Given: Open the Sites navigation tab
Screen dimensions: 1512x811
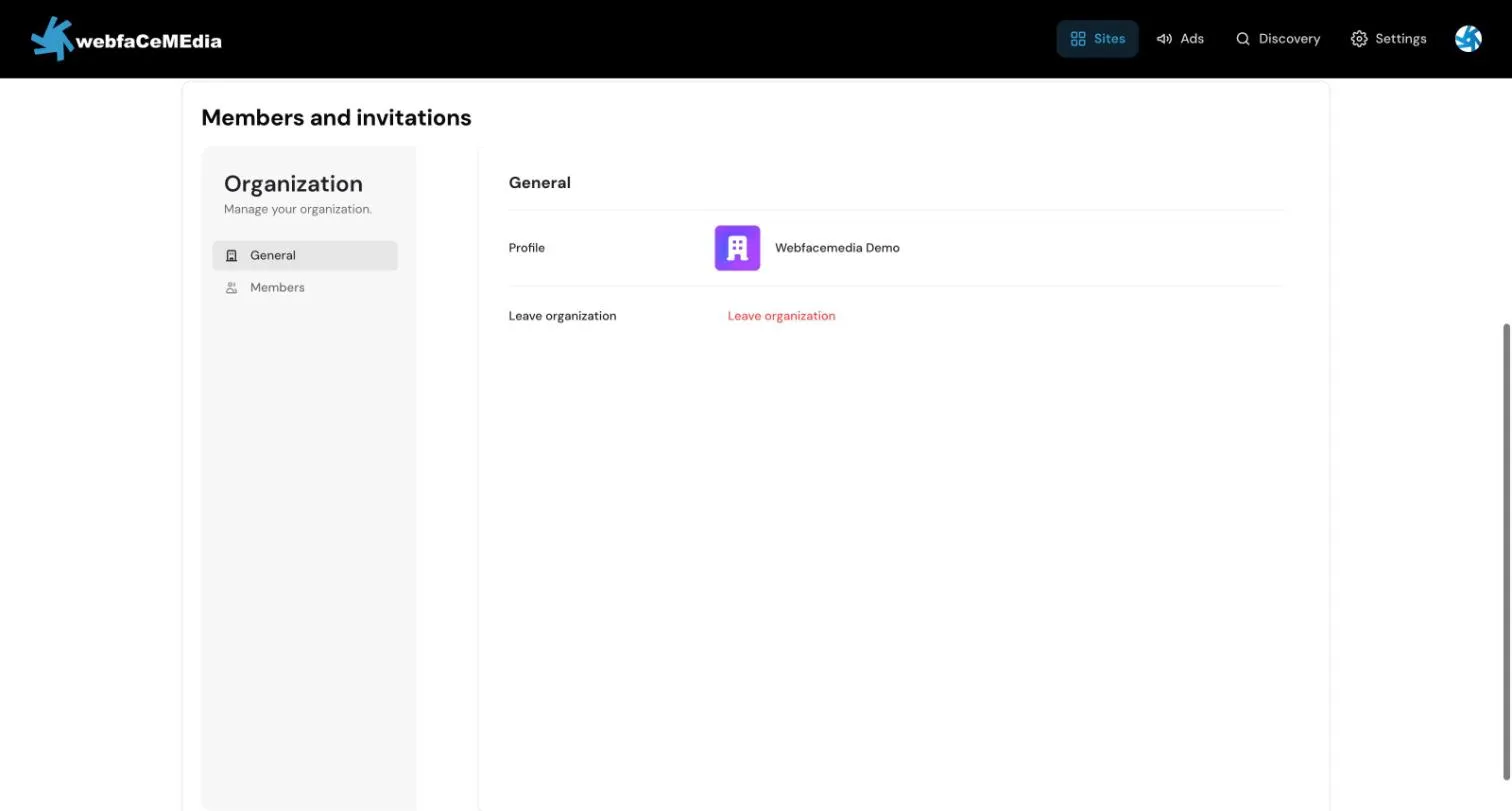Looking at the screenshot, I should click(x=1097, y=39).
